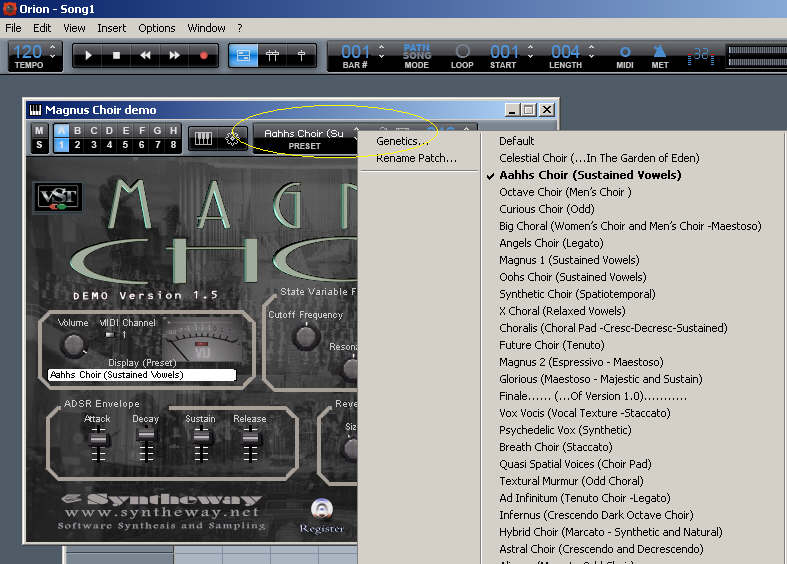The width and height of the screenshot is (787, 564).
Task: Select Astral Choir preset
Action: click(601, 549)
